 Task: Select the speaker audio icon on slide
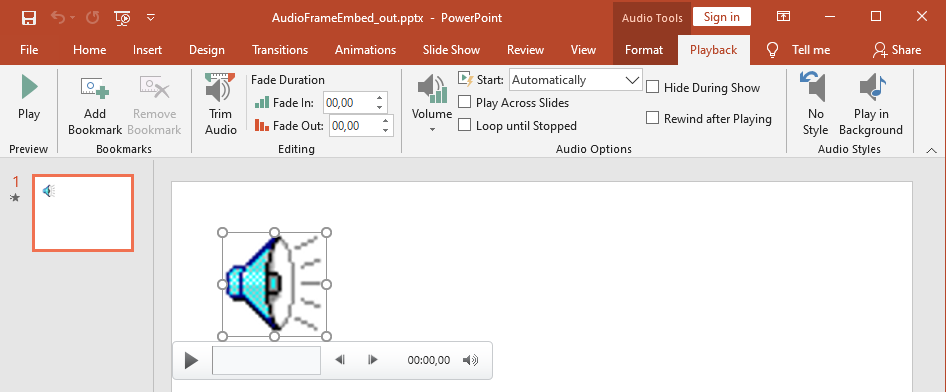pyautogui.click(x=274, y=284)
